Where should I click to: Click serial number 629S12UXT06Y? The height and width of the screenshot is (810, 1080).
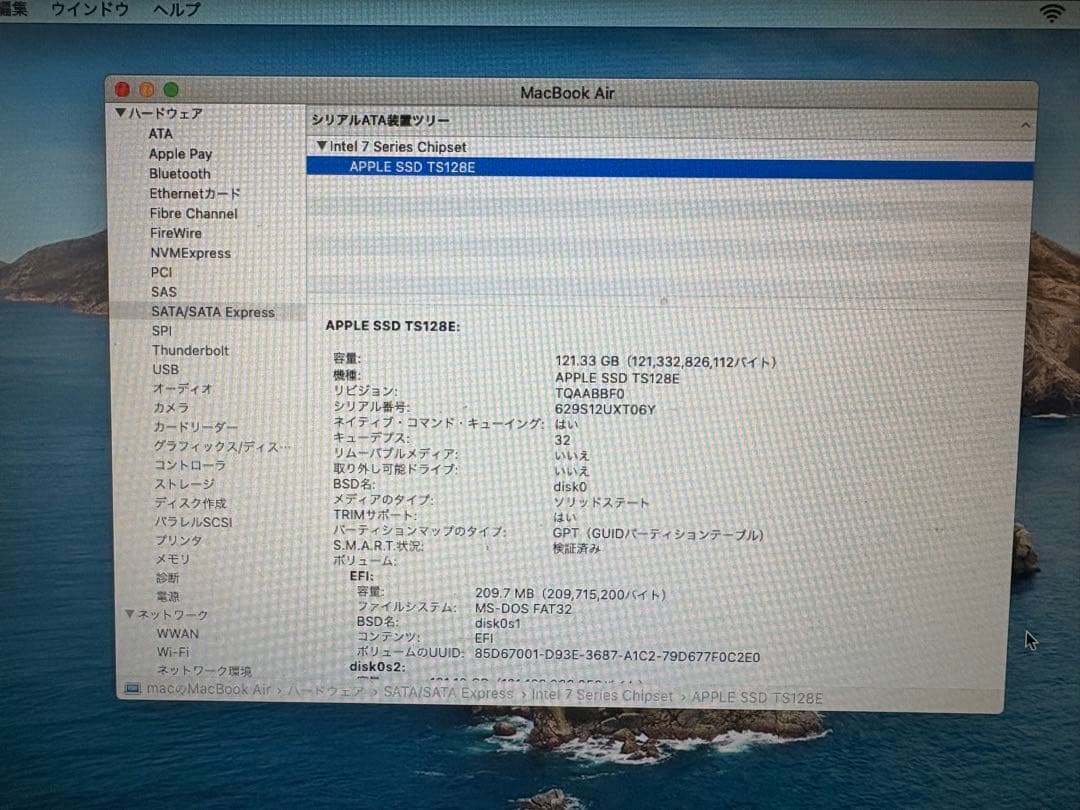[605, 409]
